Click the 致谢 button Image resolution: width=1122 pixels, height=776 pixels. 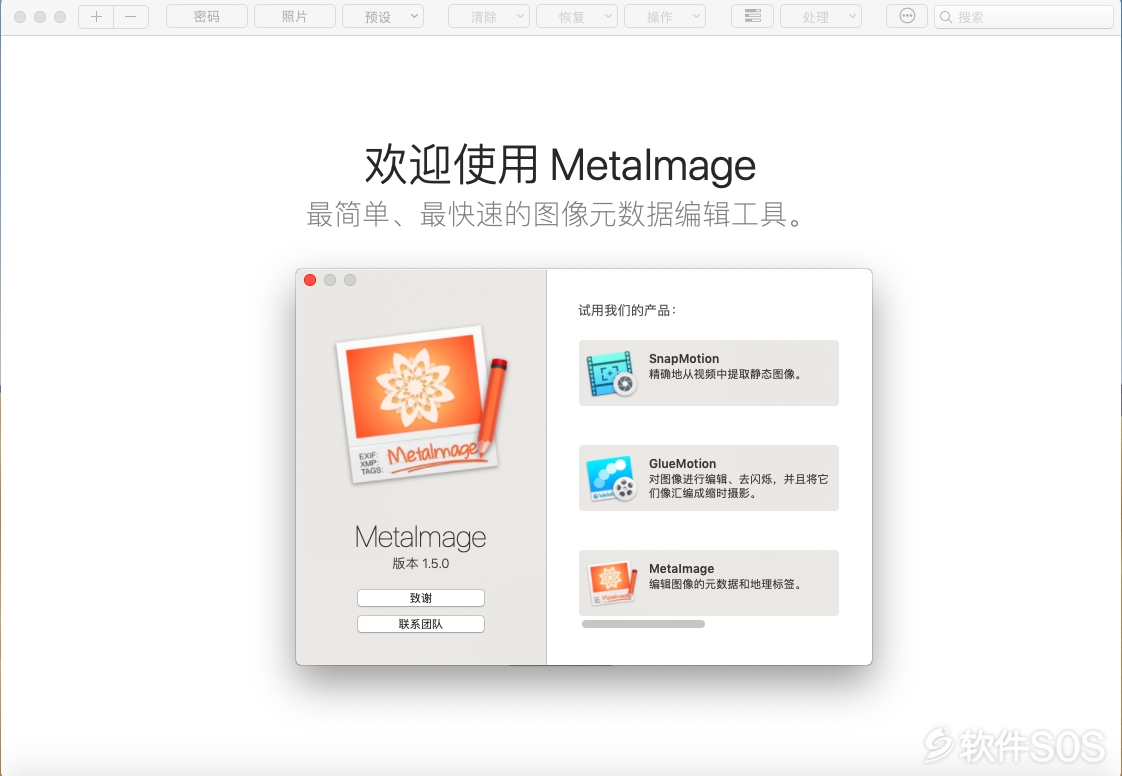click(421, 598)
